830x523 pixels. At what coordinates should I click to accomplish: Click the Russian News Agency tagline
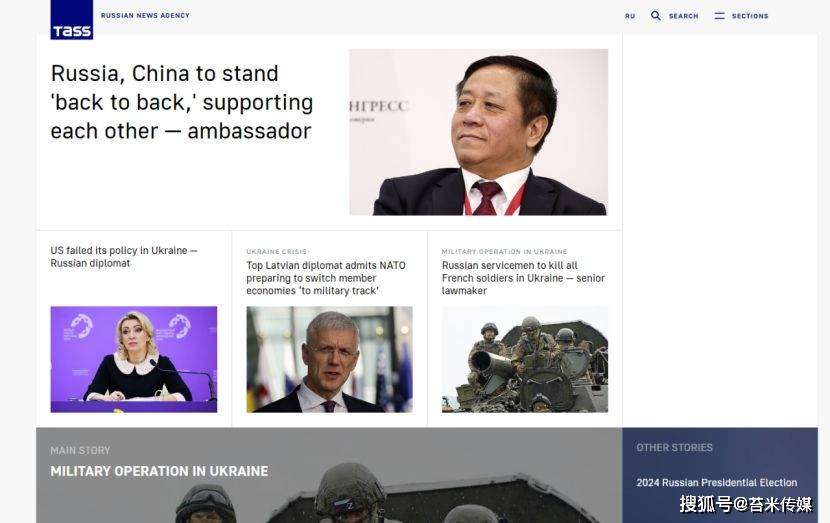[x=145, y=16]
